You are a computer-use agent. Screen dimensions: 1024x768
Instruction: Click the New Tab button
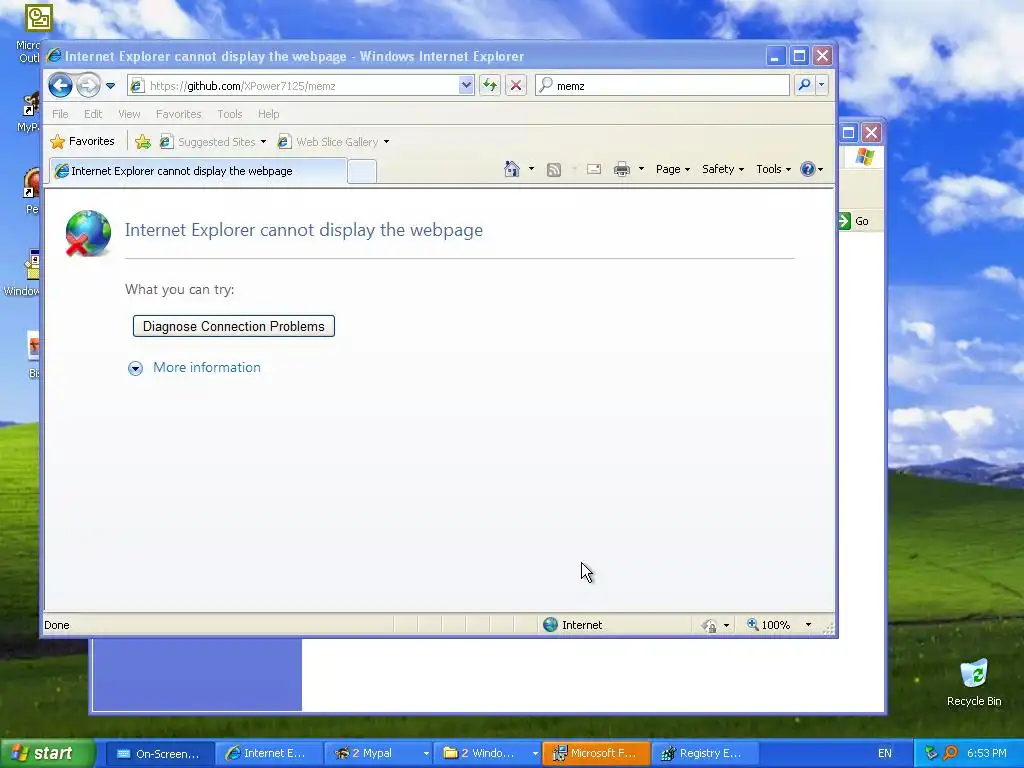[x=362, y=172]
